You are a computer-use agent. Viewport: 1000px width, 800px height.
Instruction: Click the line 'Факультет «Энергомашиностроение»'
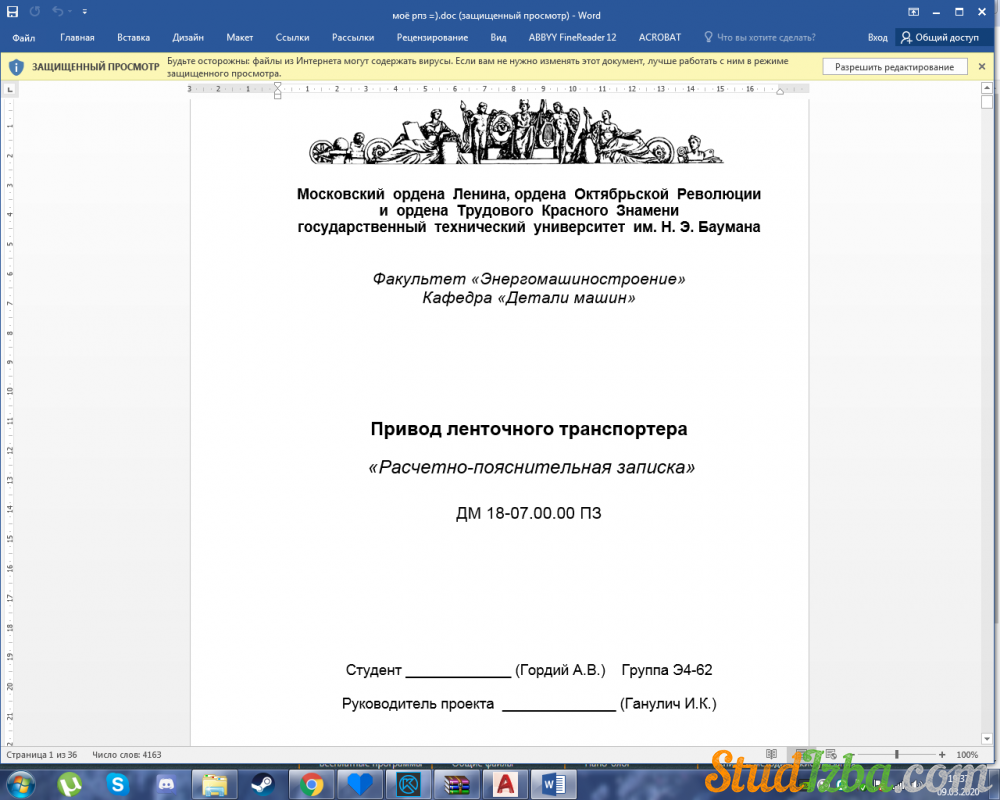(x=529, y=279)
